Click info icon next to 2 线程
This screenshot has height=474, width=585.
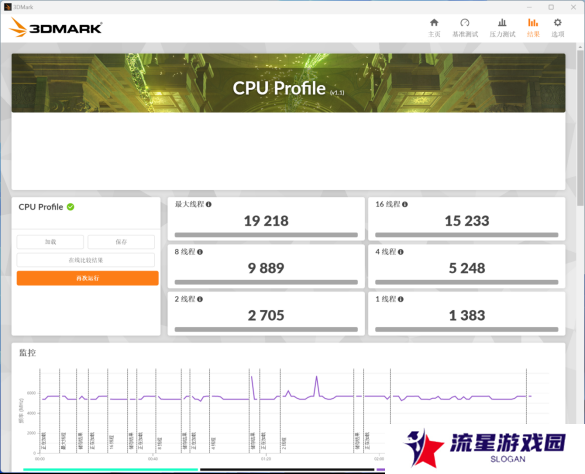[200, 299]
